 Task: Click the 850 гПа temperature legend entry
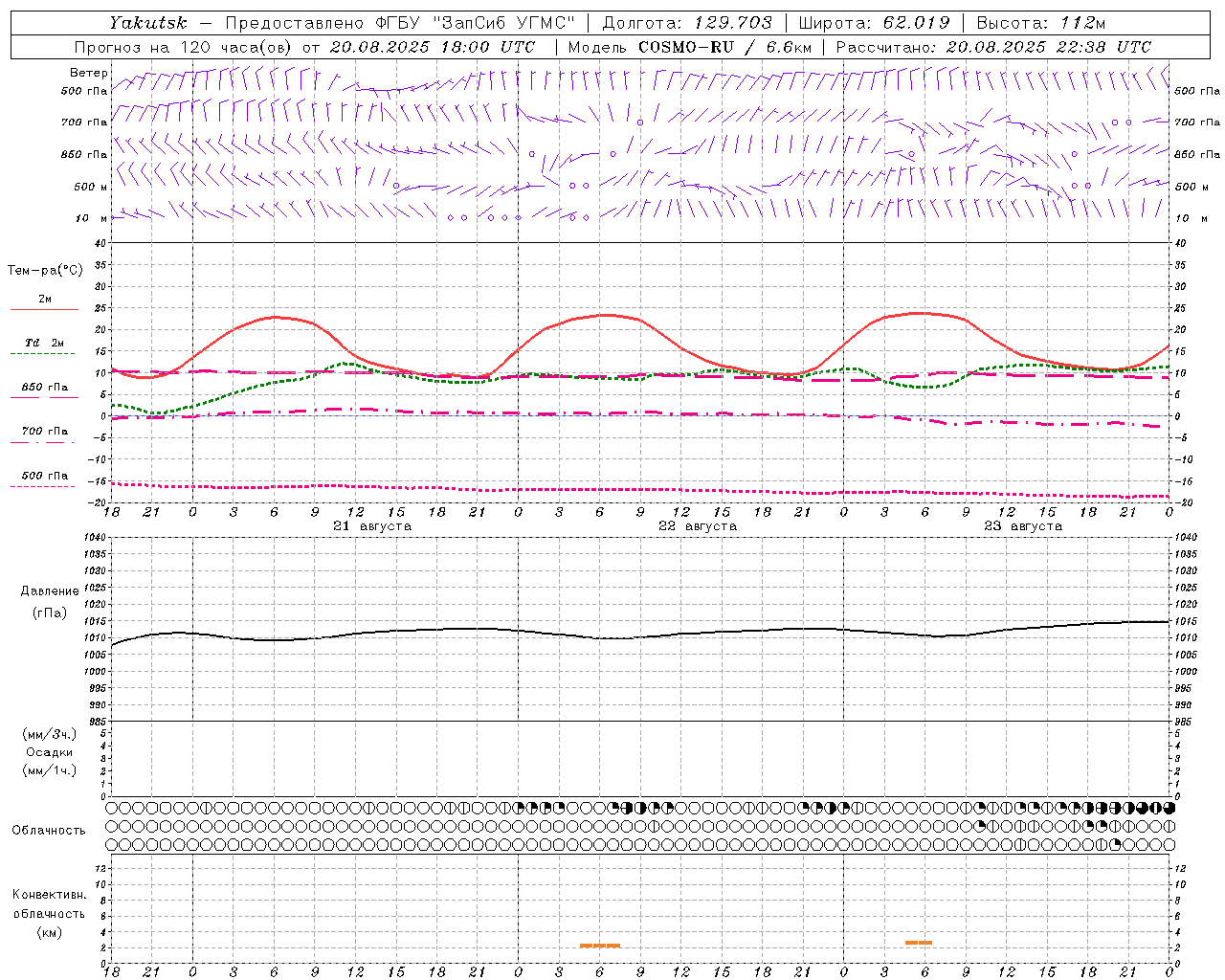tap(44, 390)
